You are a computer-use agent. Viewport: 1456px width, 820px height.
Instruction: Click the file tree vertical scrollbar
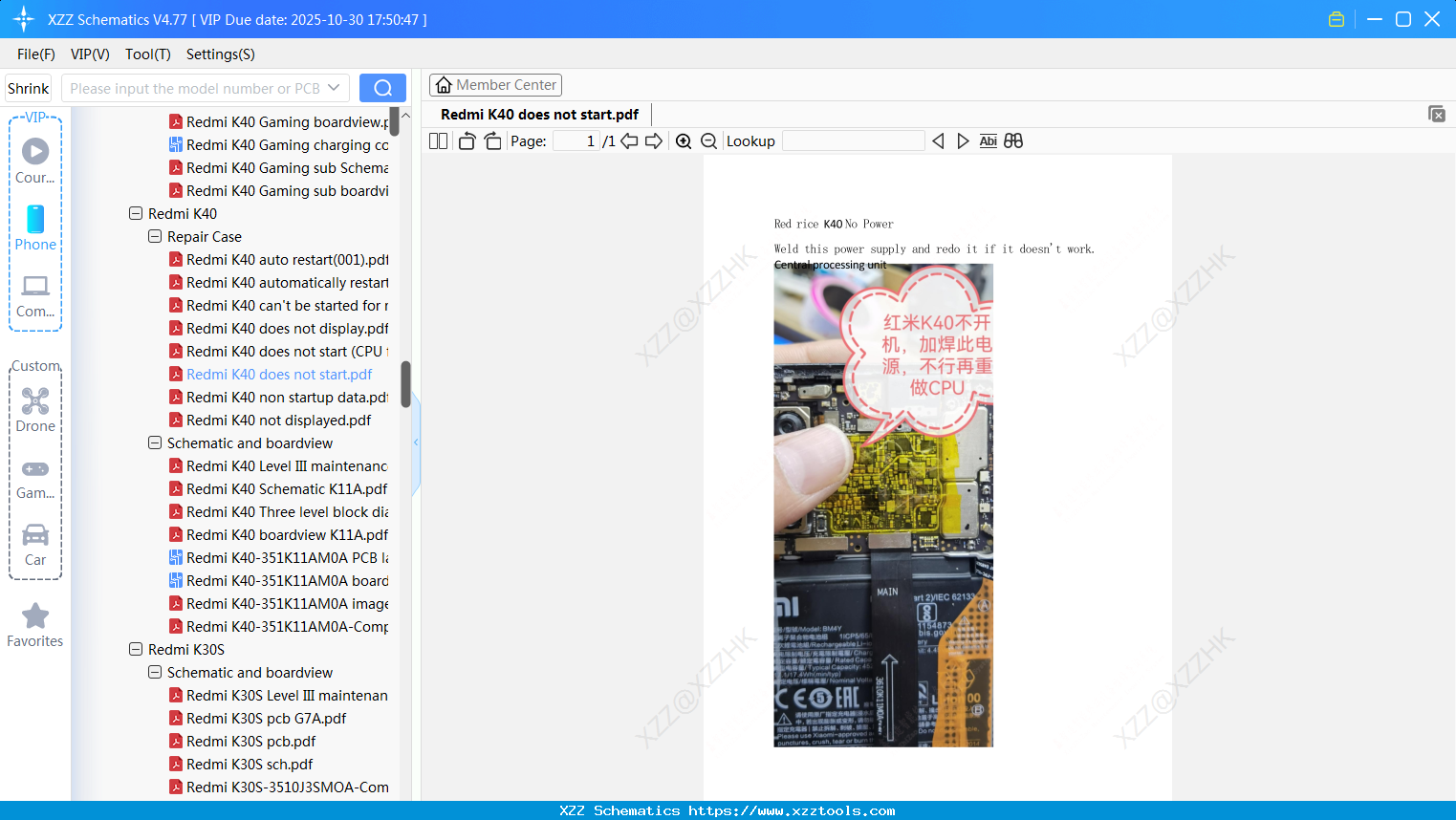click(x=405, y=384)
